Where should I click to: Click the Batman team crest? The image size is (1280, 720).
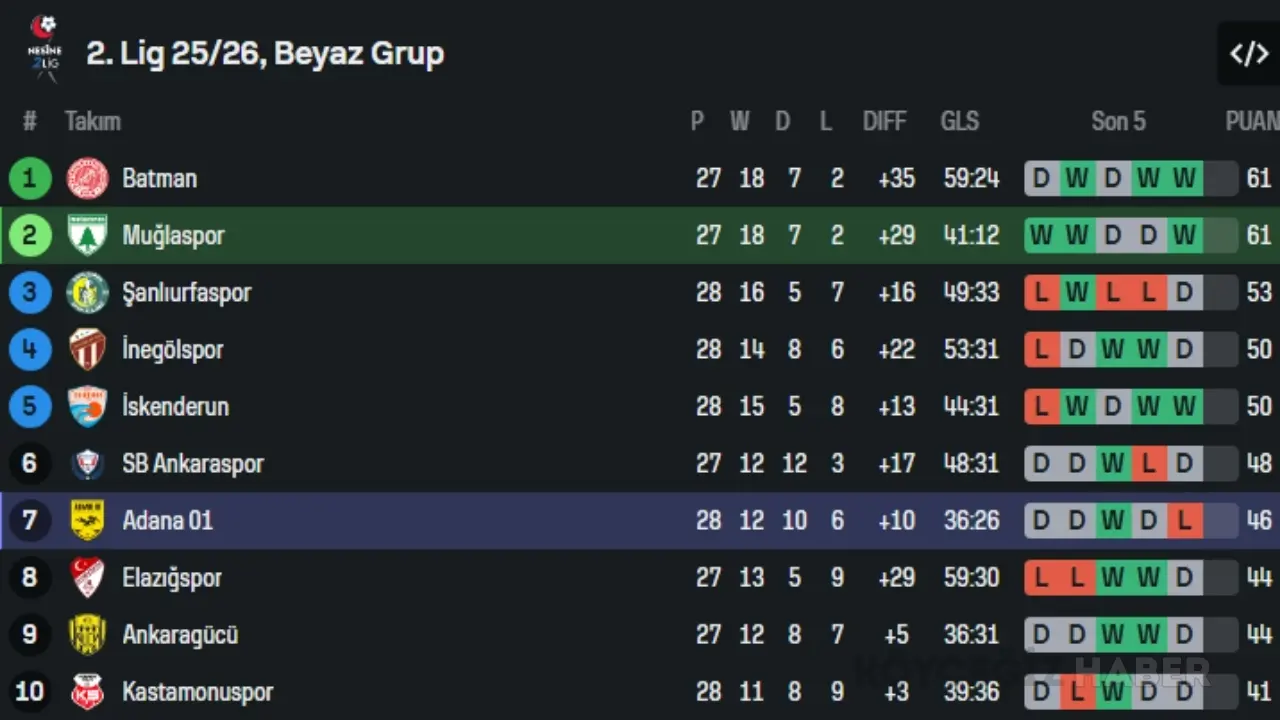[87, 178]
